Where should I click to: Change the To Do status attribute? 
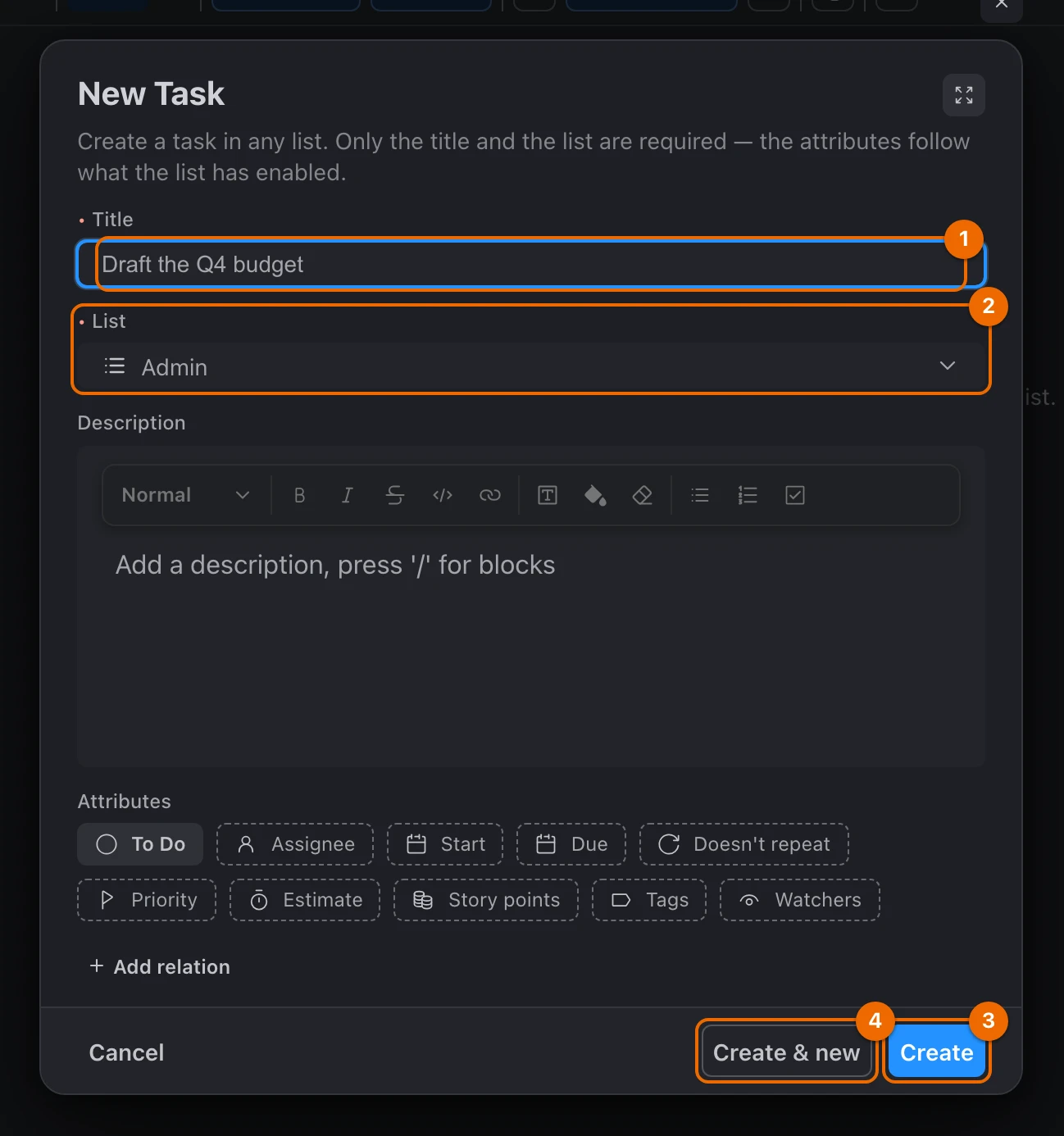[x=140, y=844]
